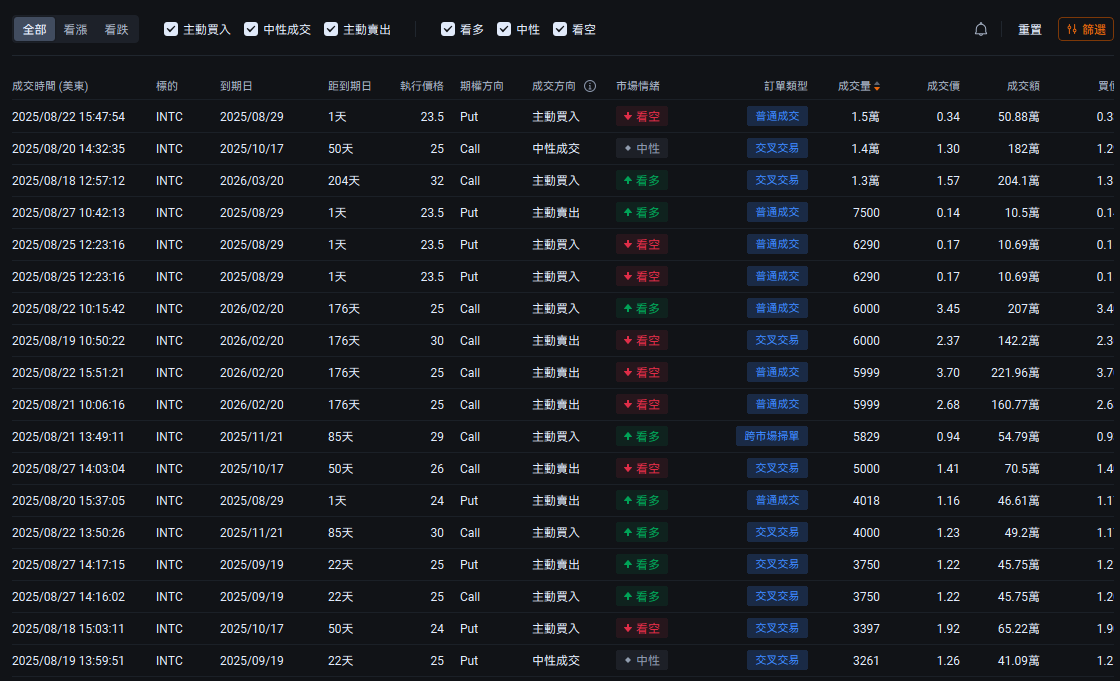Click the info icon beside 成交方向
Screen dimensions: 1120x681
point(590,86)
